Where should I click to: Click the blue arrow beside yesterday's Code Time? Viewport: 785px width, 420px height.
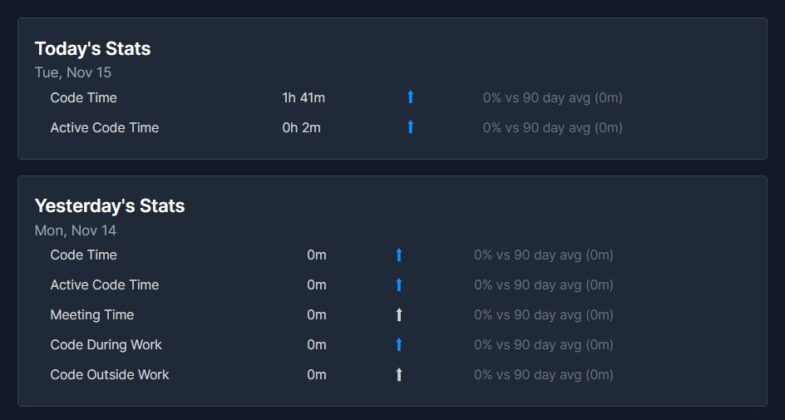click(x=399, y=255)
